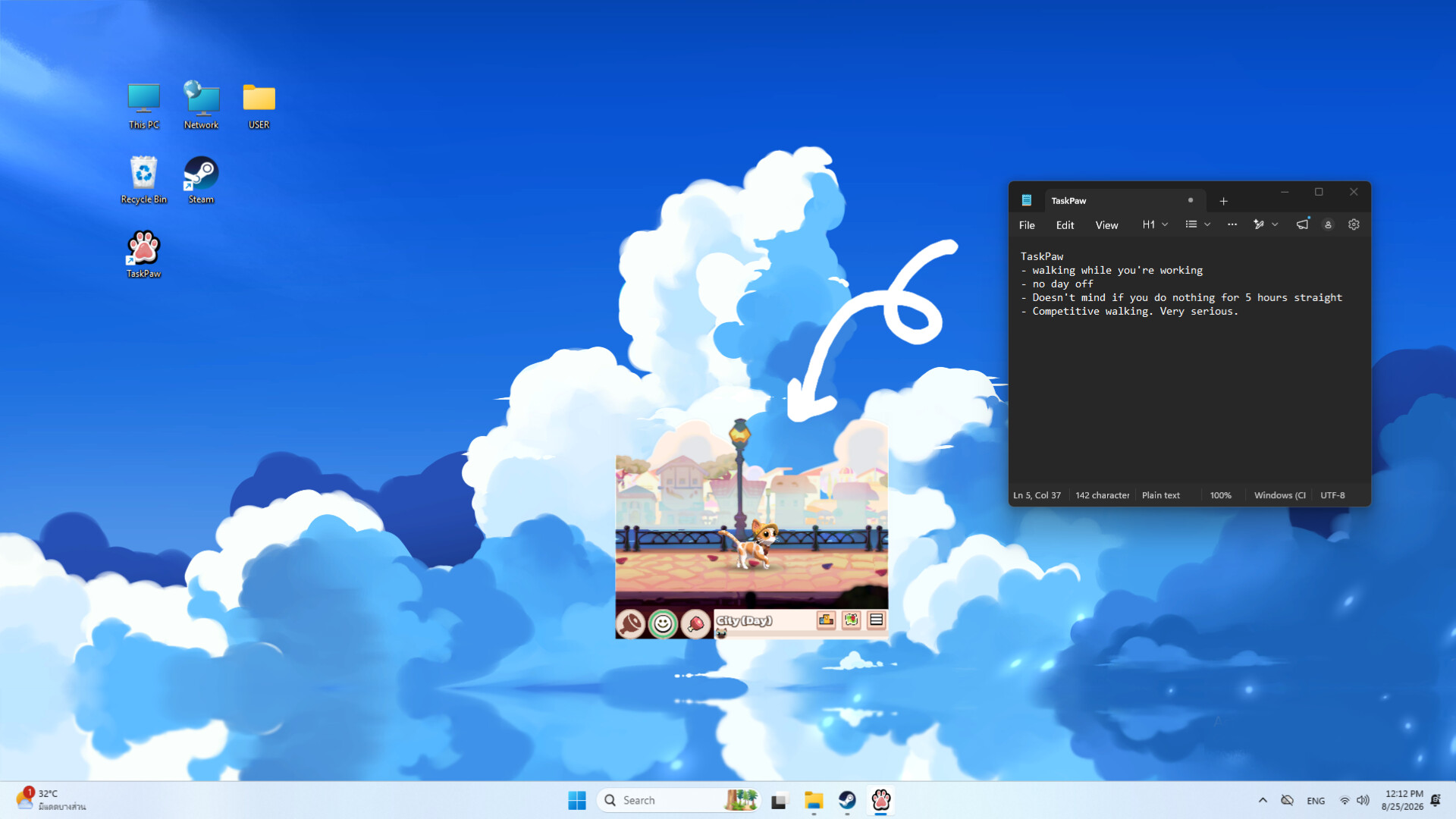Open Steam from the taskbar
Viewport: 1456px width, 819px height.
click(x=847, y=800)
